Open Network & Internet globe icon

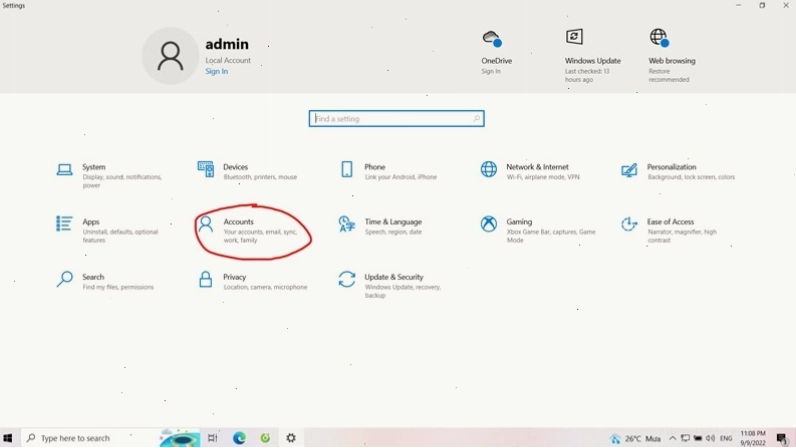coord(489,169)
